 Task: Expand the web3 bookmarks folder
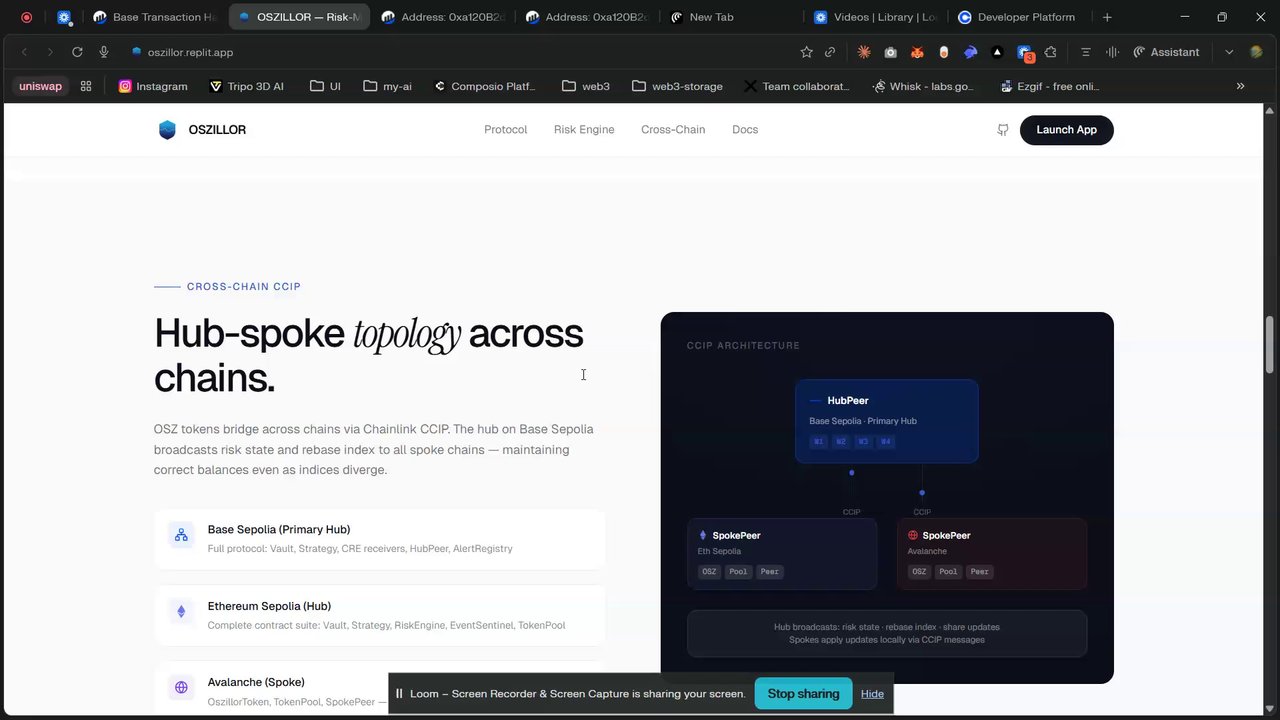pos(585,86)
